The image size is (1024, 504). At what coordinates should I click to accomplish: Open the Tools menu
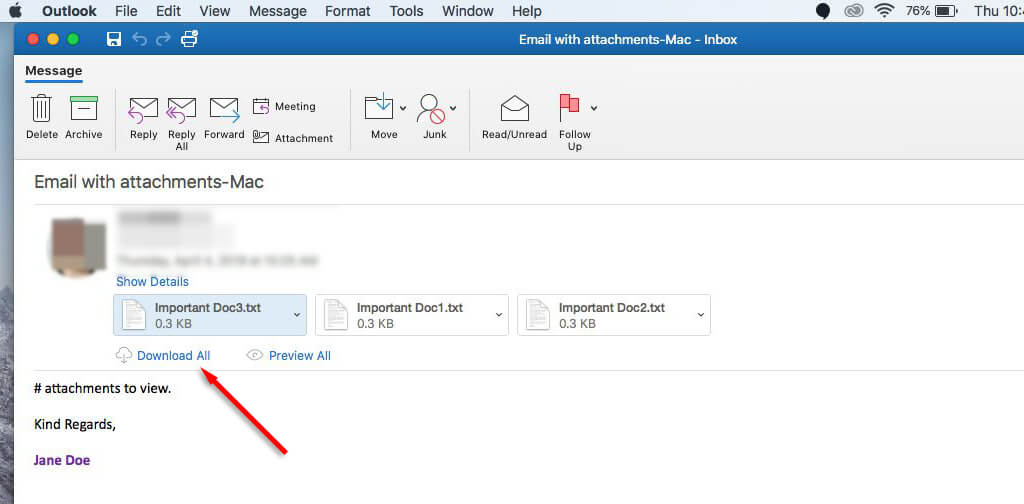406,11
